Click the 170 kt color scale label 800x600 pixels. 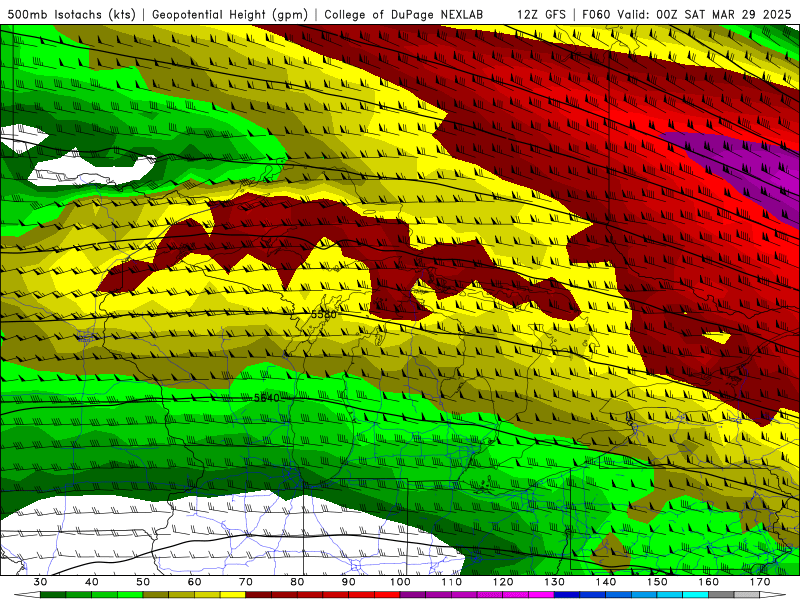pyautogui.click(x=760, y=582)
